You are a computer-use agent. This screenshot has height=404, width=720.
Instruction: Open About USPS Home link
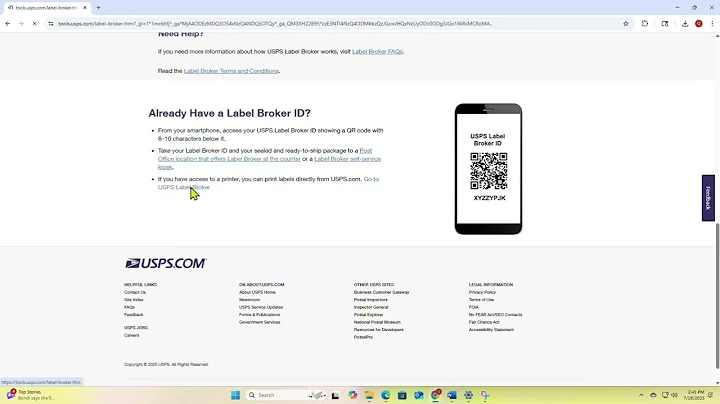click(257, 292)
